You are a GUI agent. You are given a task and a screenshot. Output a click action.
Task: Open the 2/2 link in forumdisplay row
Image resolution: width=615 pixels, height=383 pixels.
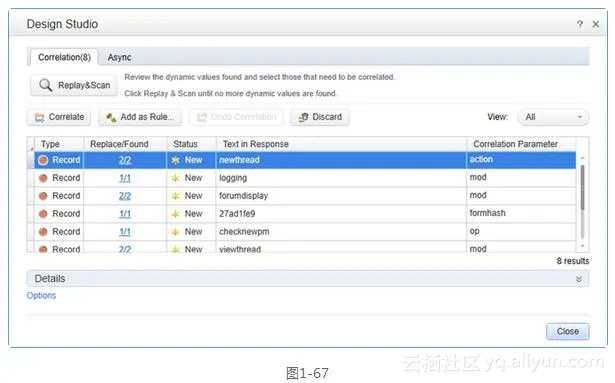coord(125,196)
